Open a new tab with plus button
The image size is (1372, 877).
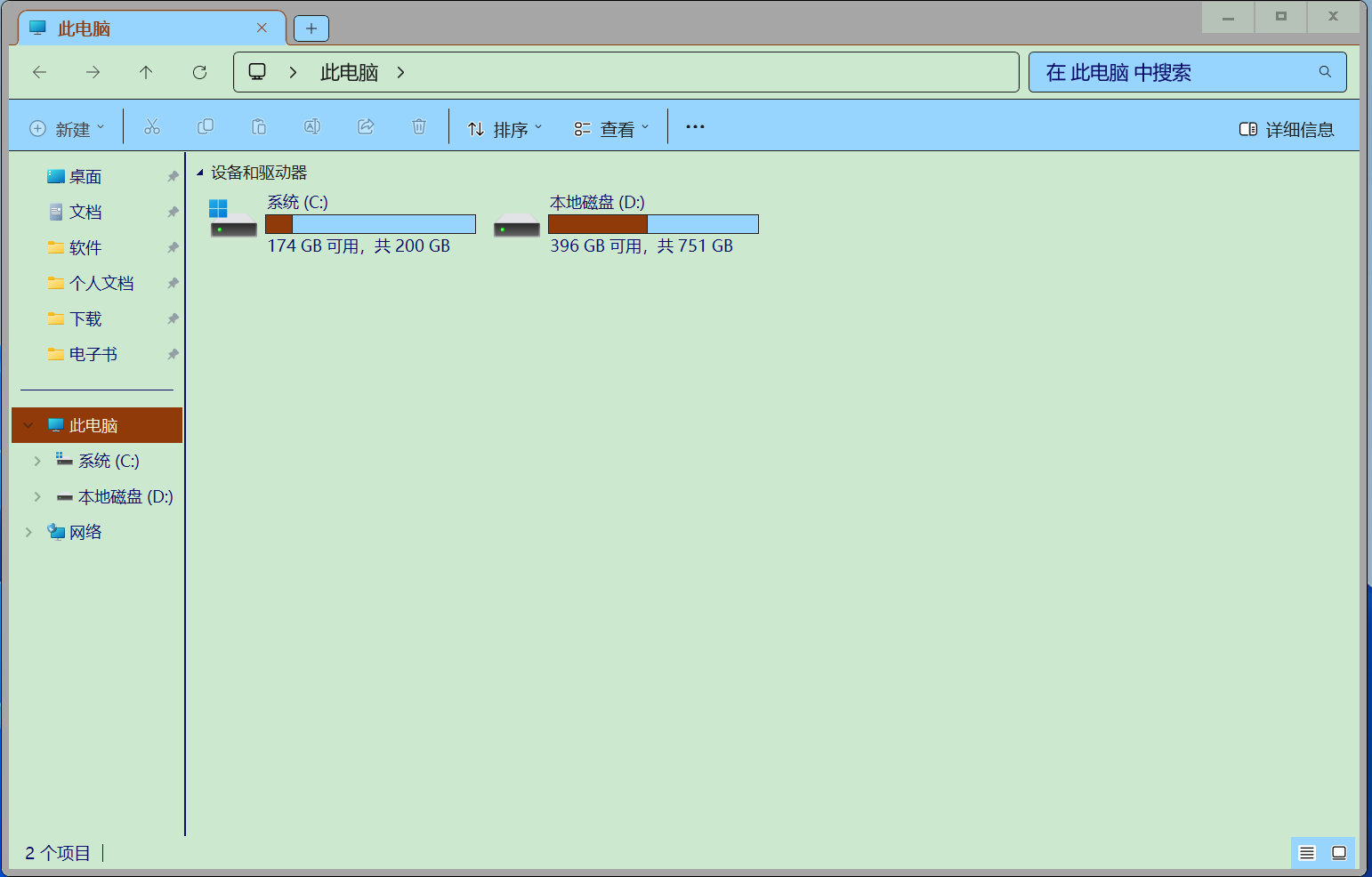coord(311,28)
